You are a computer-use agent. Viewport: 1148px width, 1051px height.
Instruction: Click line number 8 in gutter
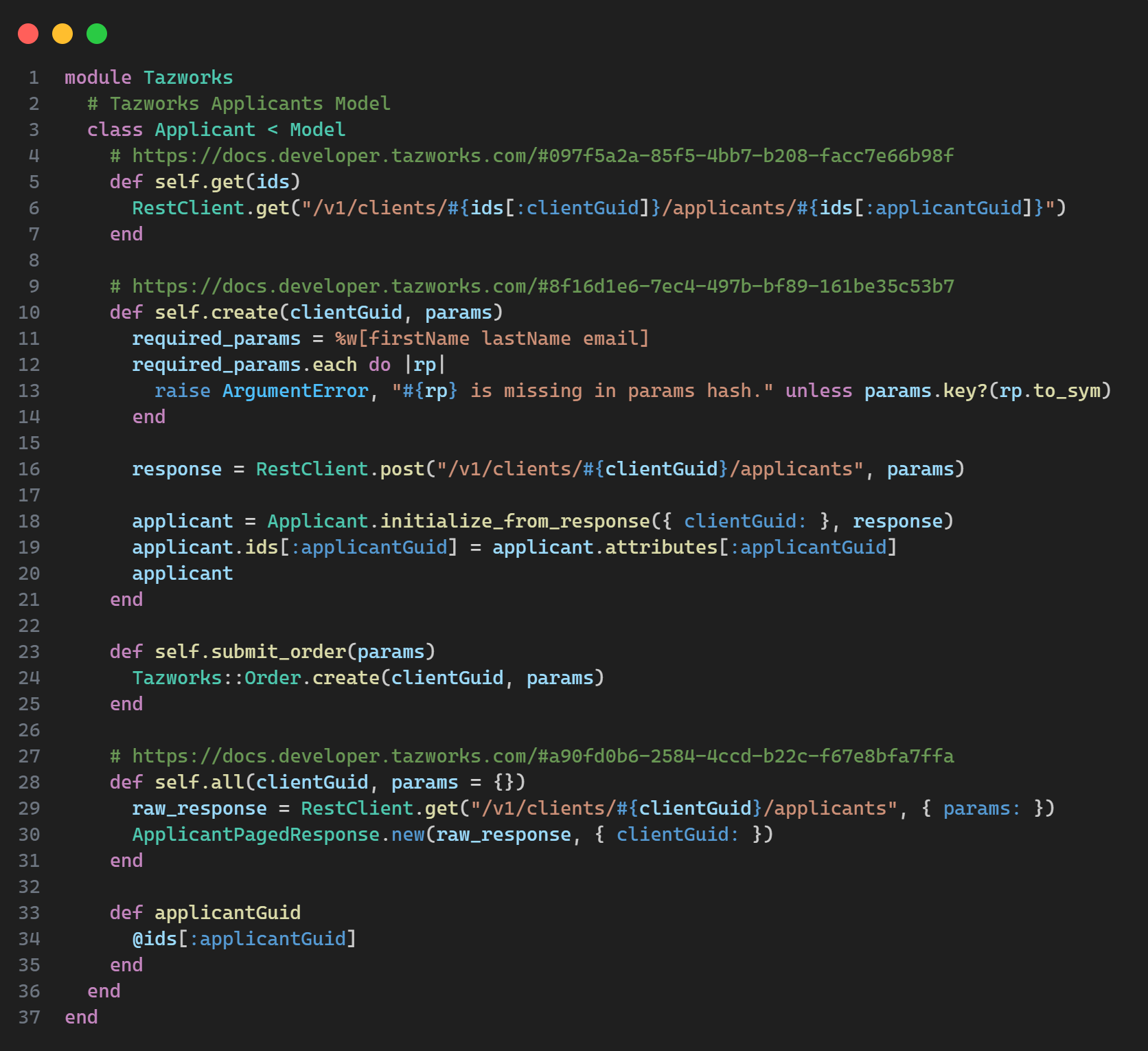[34, 260]
